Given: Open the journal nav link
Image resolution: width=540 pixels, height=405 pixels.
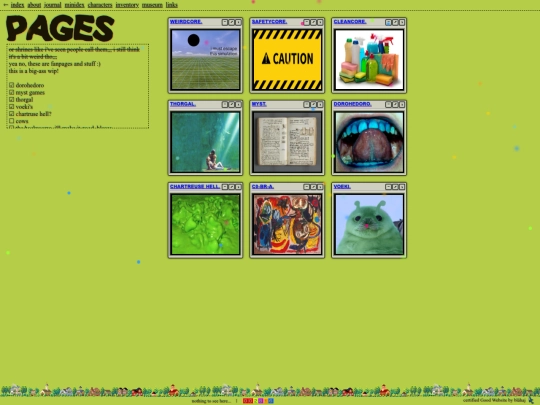Looking at the screenshot, I should pyautogui.click(x=53, y=5).
